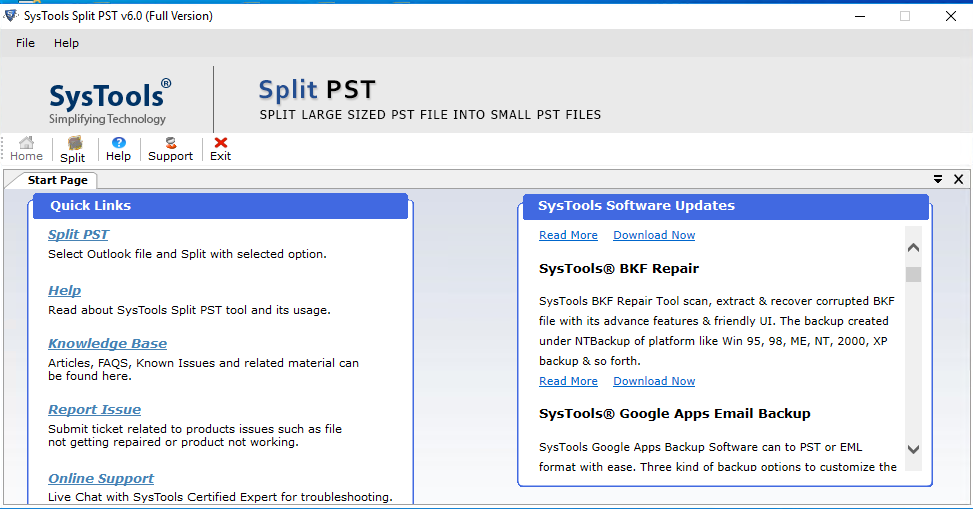Click the updates panel scrollbar thumb
The height and width of the screenshot is (509, 973).
pos(913,274)
